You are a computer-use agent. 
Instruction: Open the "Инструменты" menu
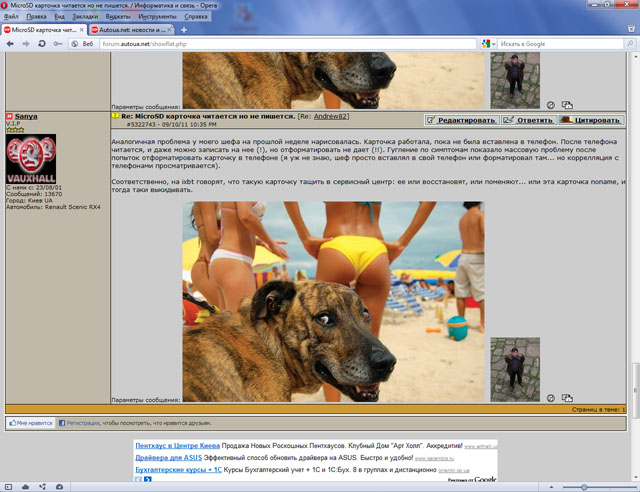tap(158, 17)
